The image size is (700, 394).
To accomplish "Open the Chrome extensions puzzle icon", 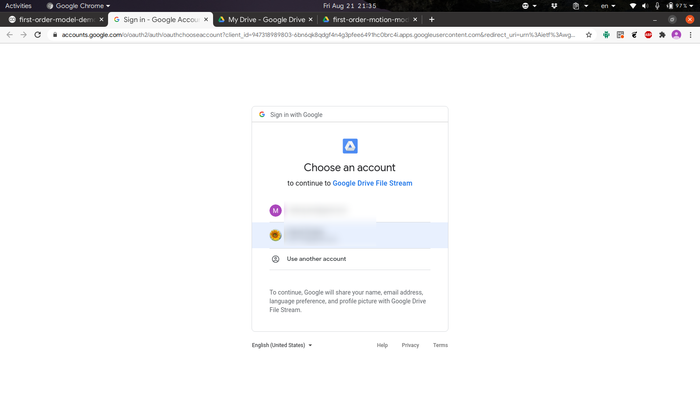I will [x=662, y=35].
